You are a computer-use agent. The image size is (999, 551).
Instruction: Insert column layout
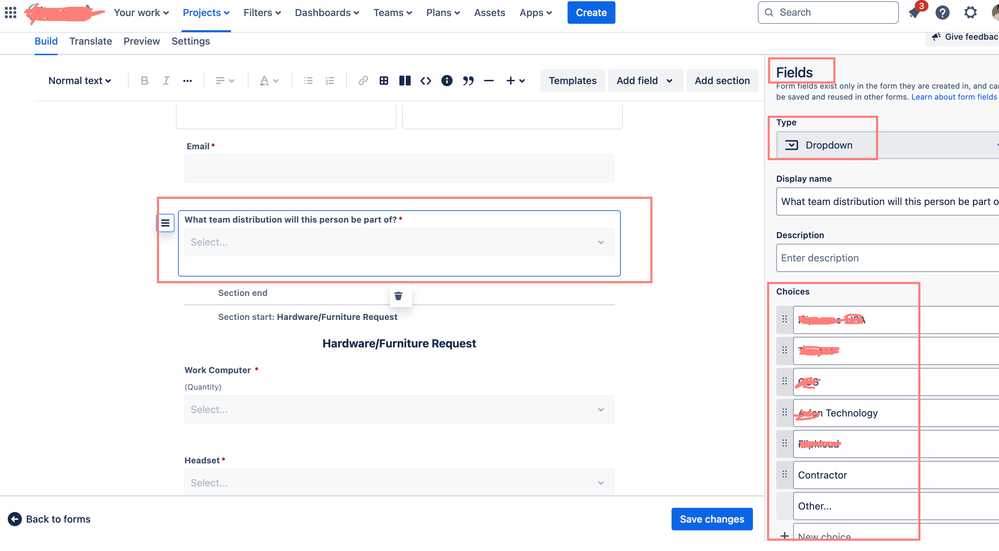405,81
